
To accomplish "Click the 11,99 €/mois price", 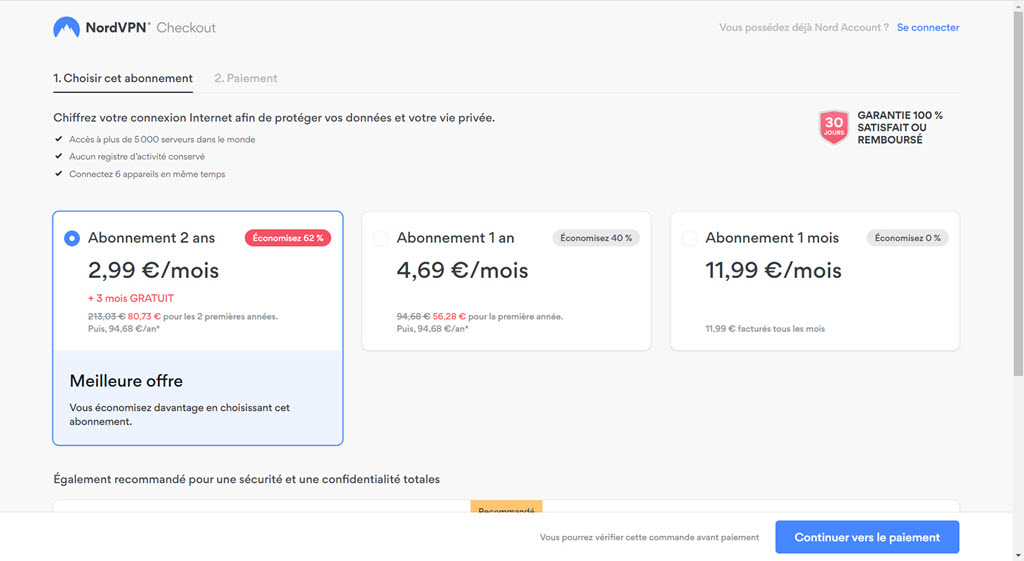I will (x=773, y=270).
